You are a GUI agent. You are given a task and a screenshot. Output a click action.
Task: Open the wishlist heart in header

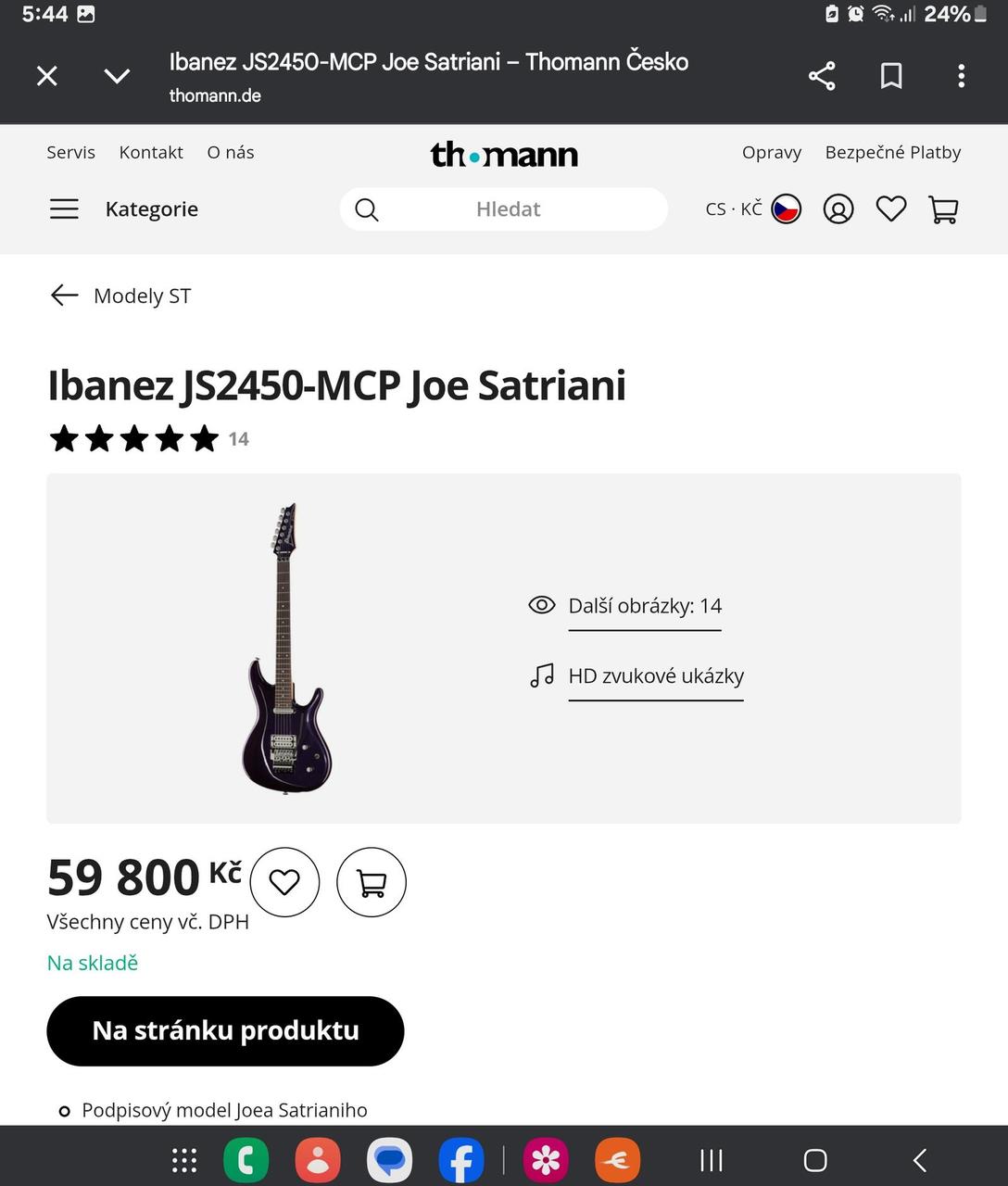click(891, 209)
